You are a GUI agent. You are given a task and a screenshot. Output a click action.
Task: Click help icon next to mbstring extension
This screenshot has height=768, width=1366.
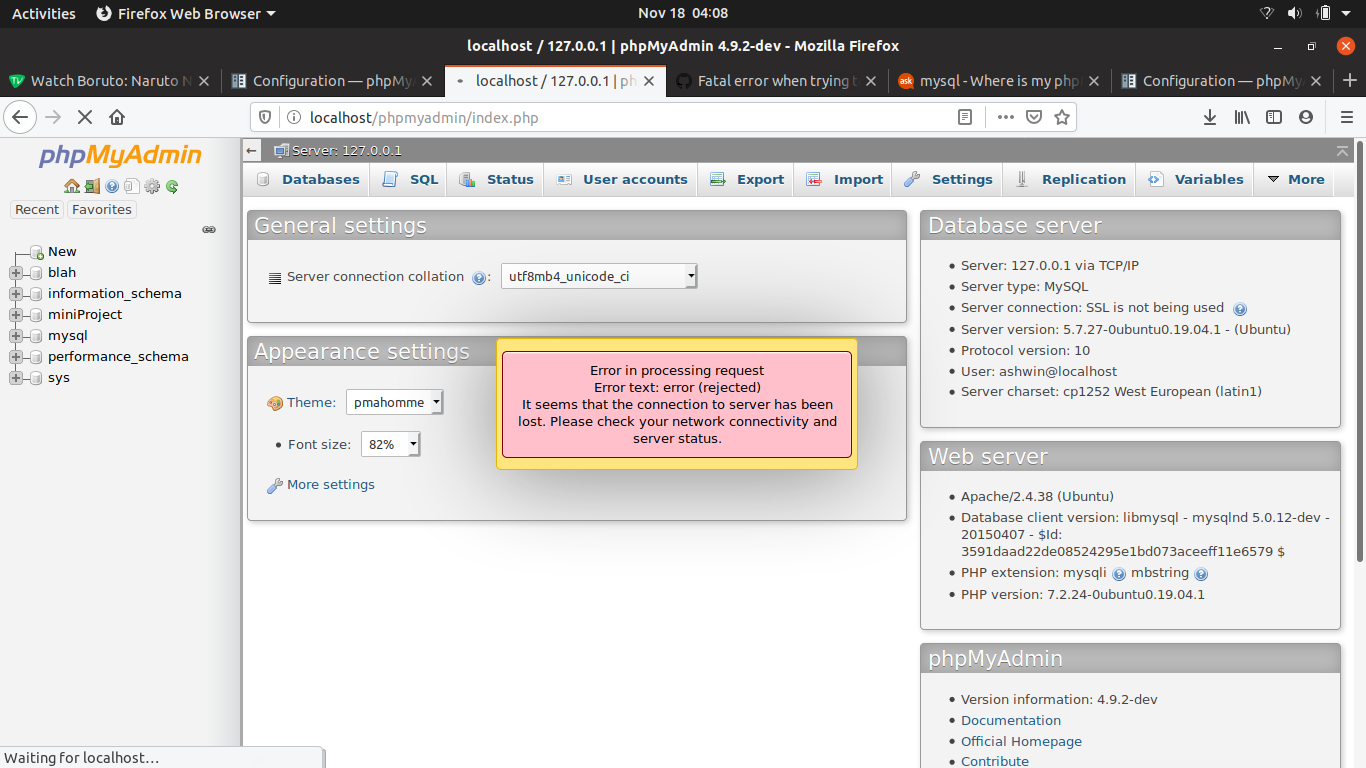coord(1201,574)
